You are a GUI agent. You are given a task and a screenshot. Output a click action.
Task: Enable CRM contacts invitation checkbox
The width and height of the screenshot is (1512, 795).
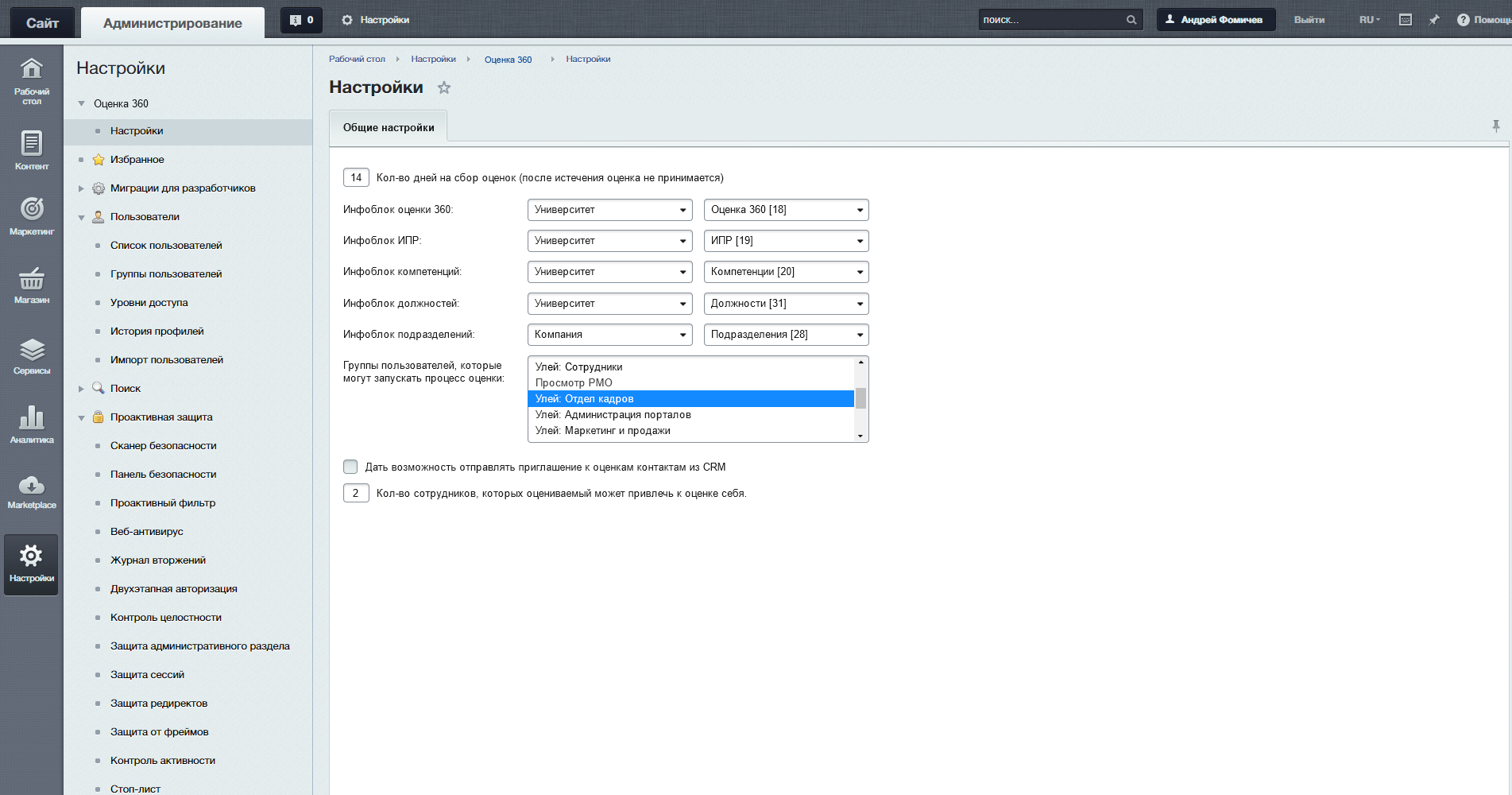[350, 467]
